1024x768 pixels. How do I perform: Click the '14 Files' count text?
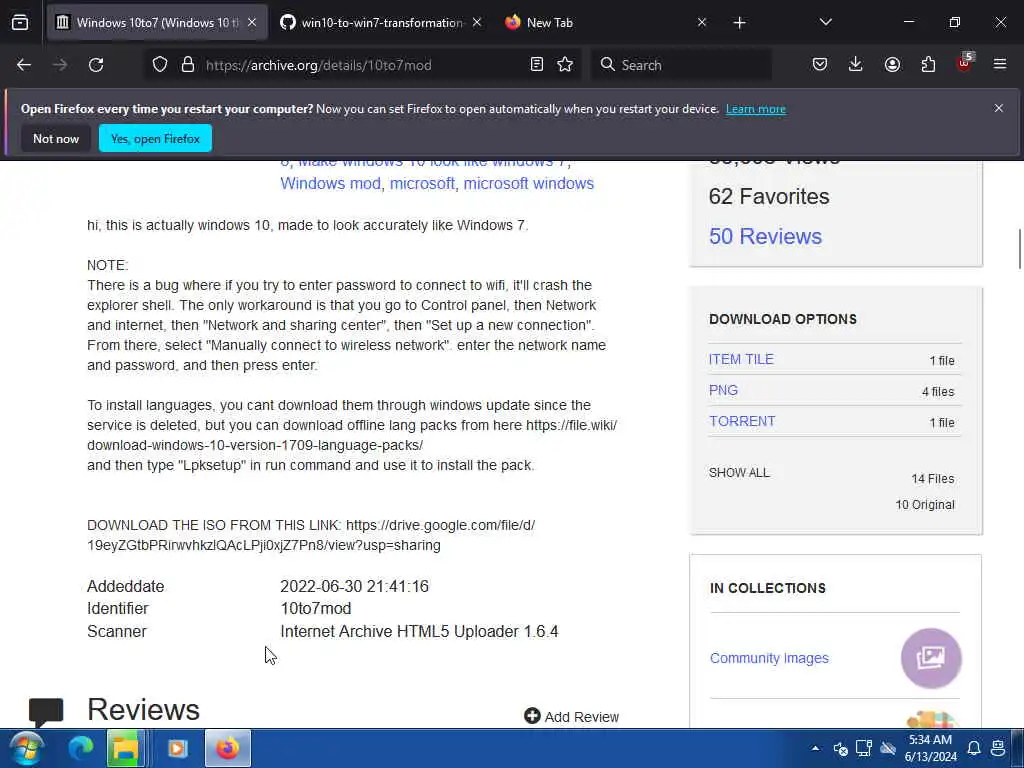click(x=933, y=479)
